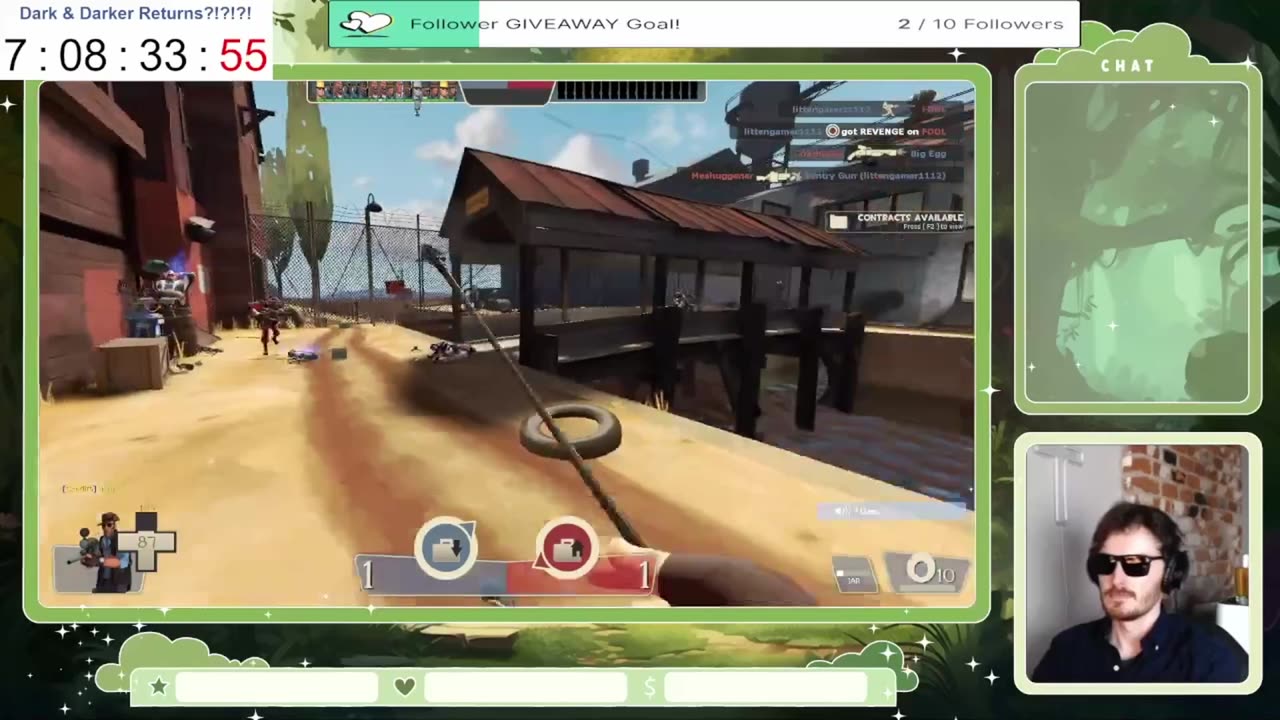Click the streamer webcam feed
This screenshot has height=720, width=1280.
(1138, 563)
